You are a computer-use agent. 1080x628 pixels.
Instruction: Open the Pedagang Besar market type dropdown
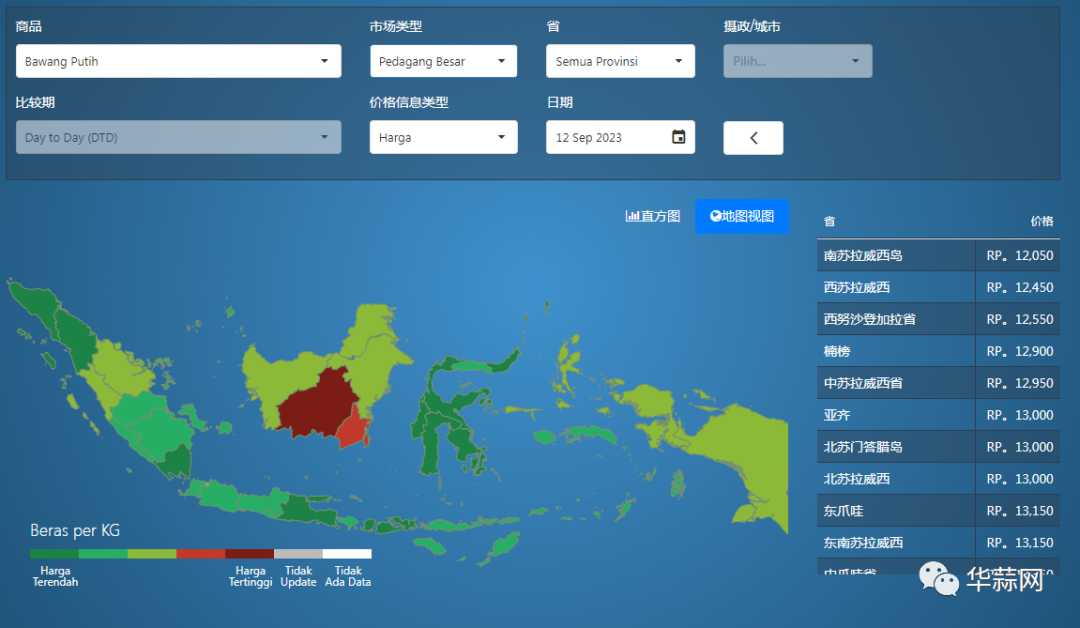pyautogui.click(x=443, y=61)
